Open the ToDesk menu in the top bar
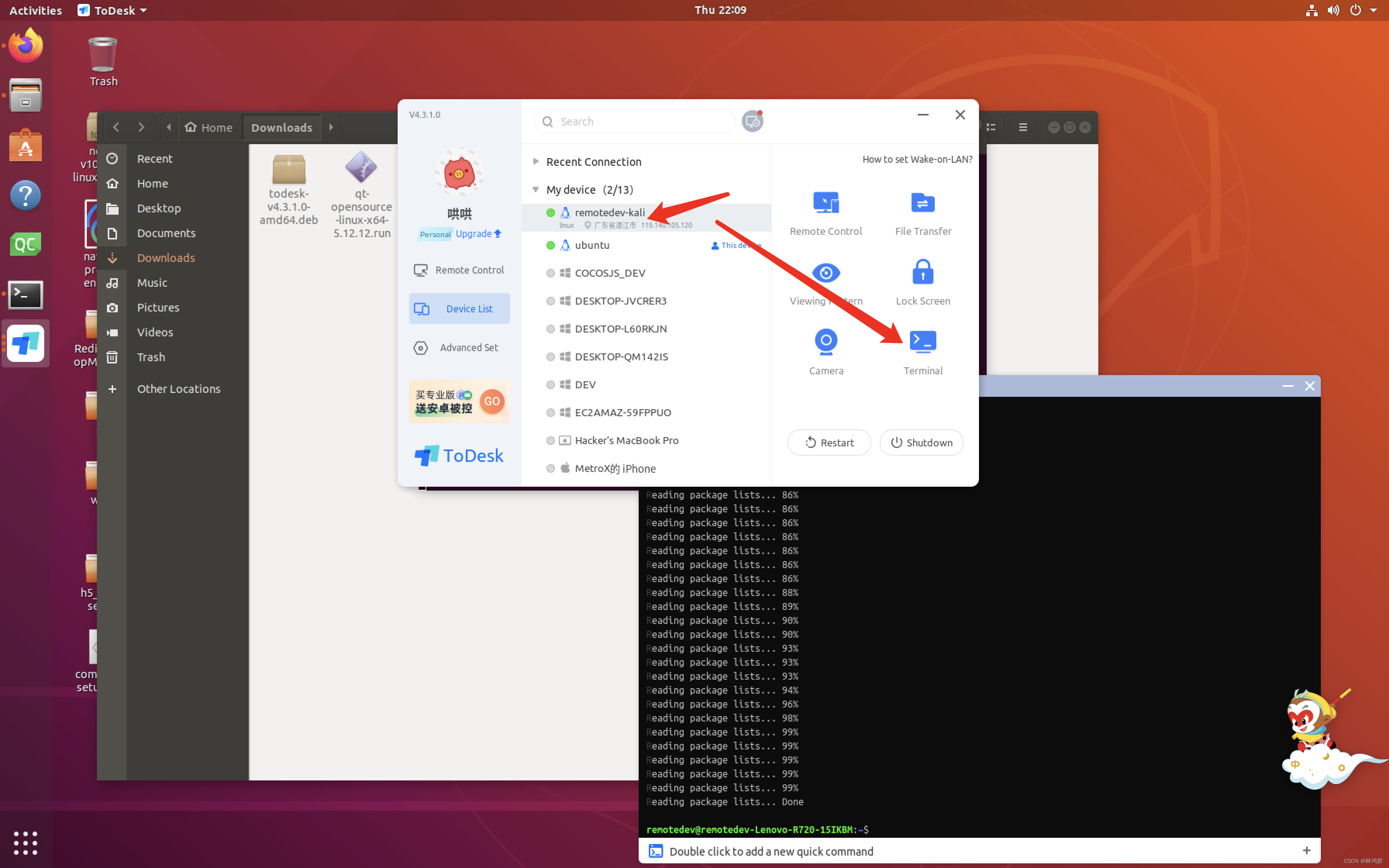The width and height of the screenshot is (1389, 868). tap(111, 10)
